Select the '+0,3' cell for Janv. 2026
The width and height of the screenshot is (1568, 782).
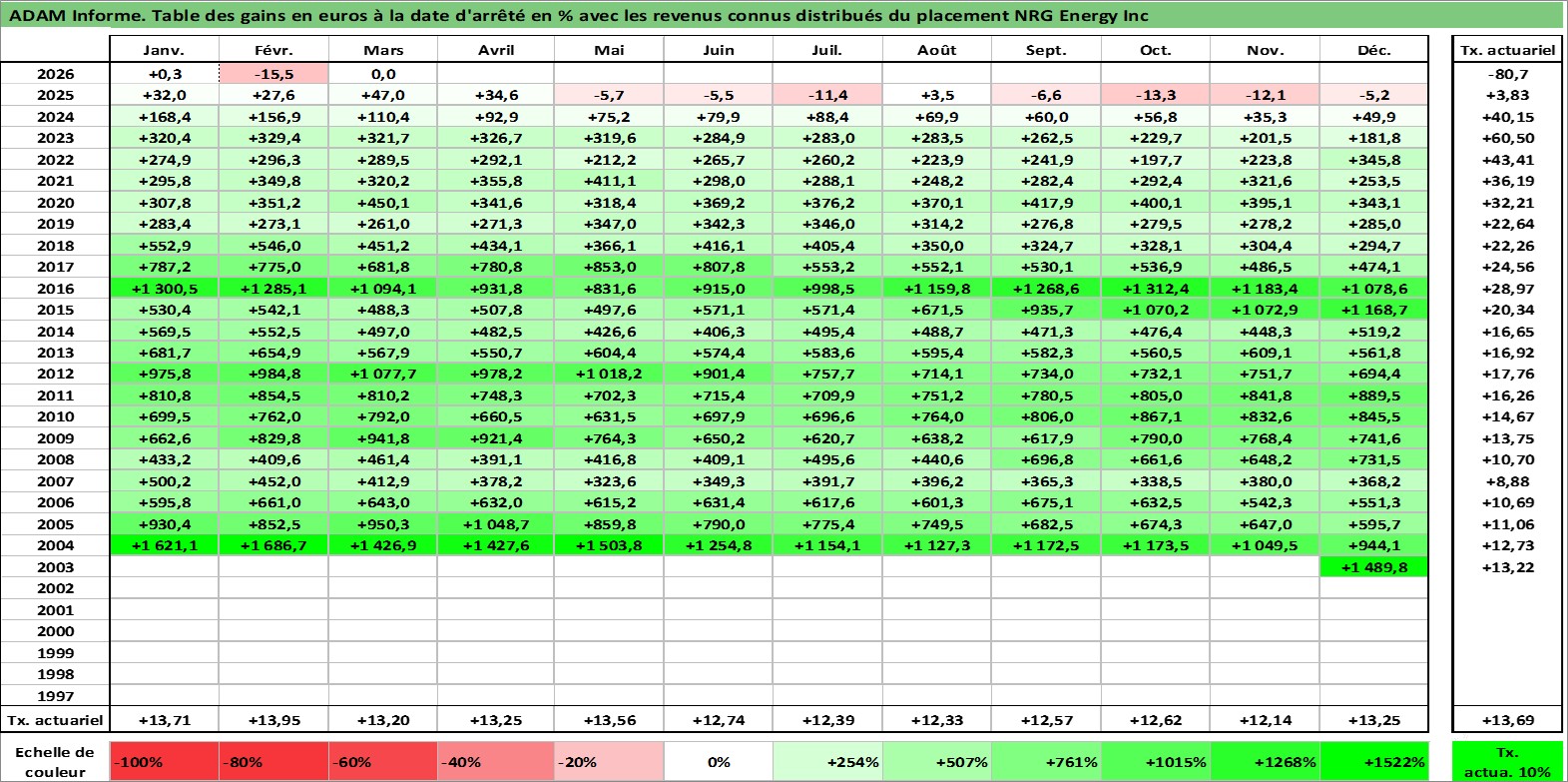(165, 74)
